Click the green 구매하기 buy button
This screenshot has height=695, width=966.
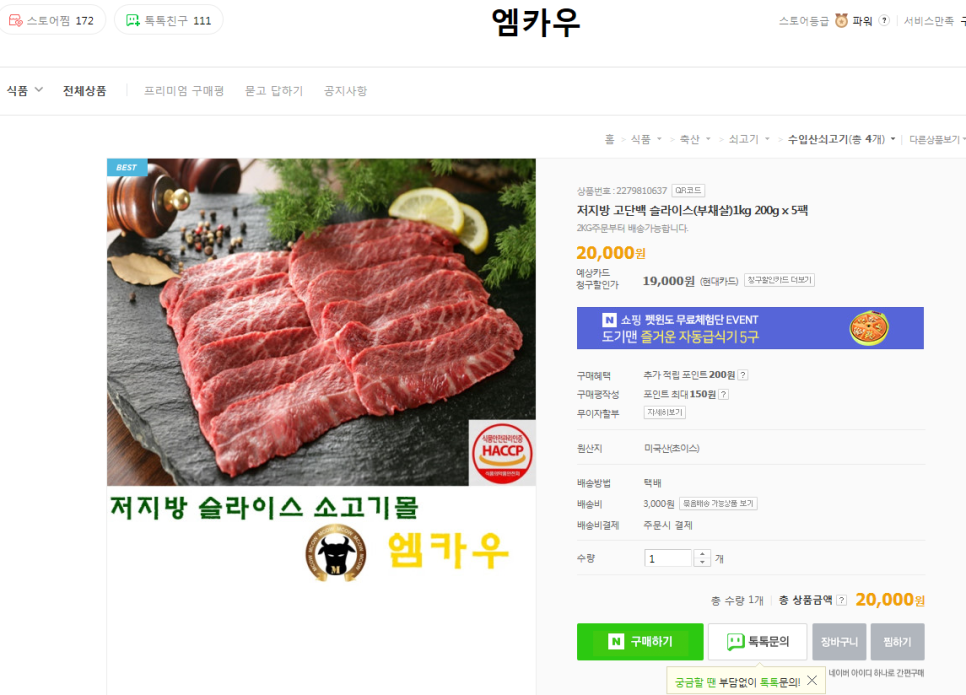coord(640,641)
